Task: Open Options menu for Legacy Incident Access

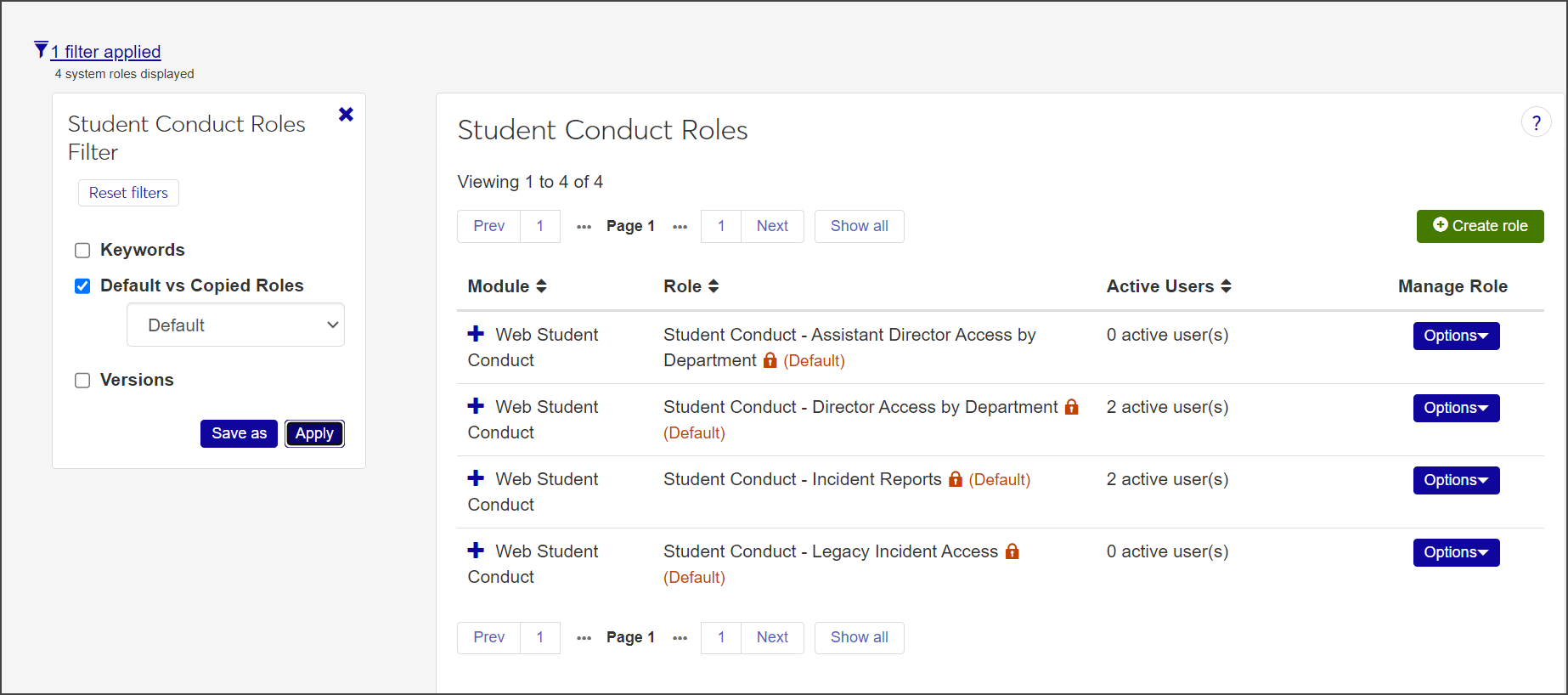Action: (x=1456, y=552)
